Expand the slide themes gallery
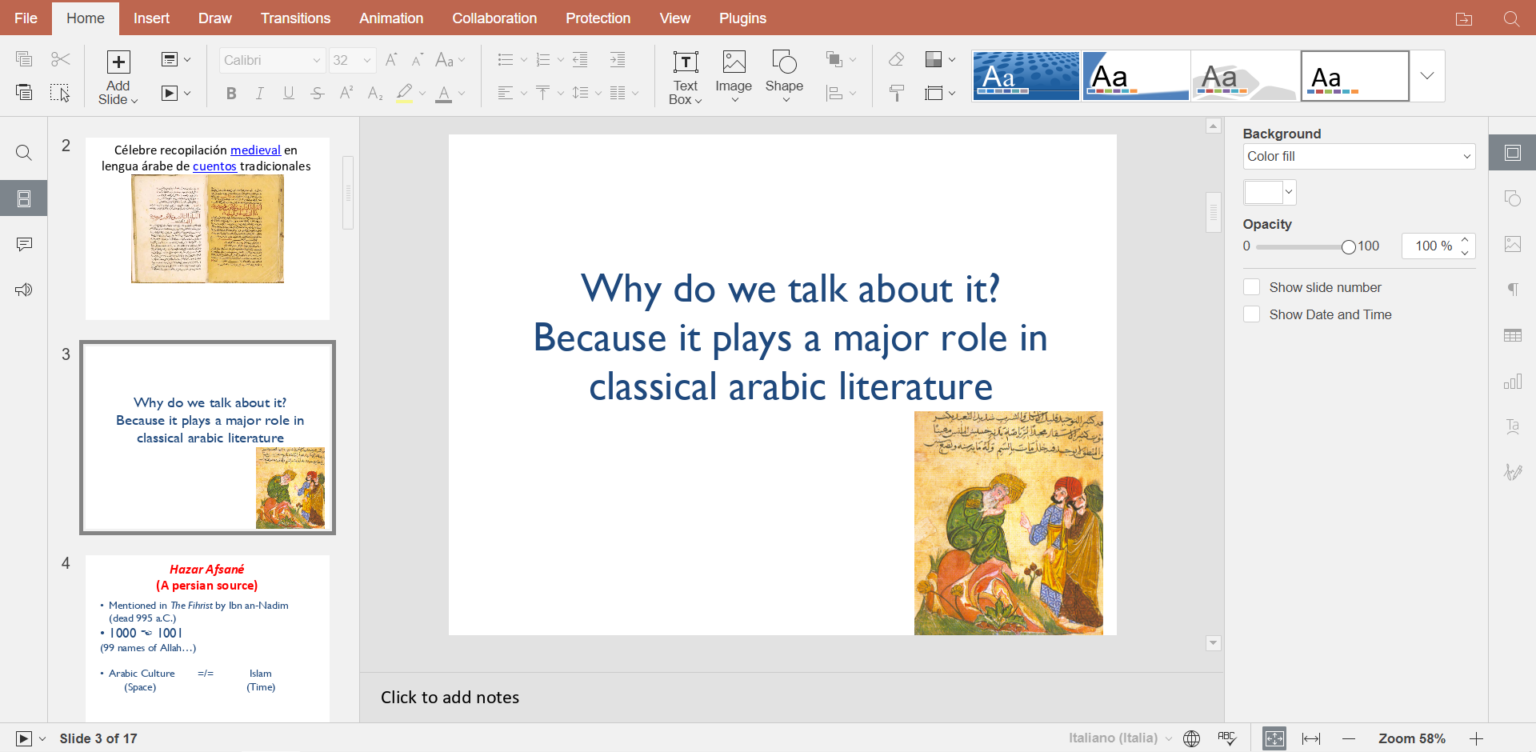Viewport: 1536px width, 752px height. [x=1427, y=76]
